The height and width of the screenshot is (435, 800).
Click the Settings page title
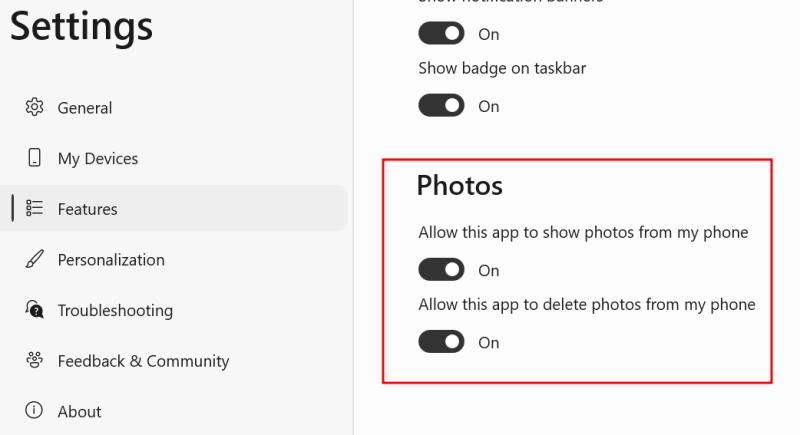[x=82, y=27]
